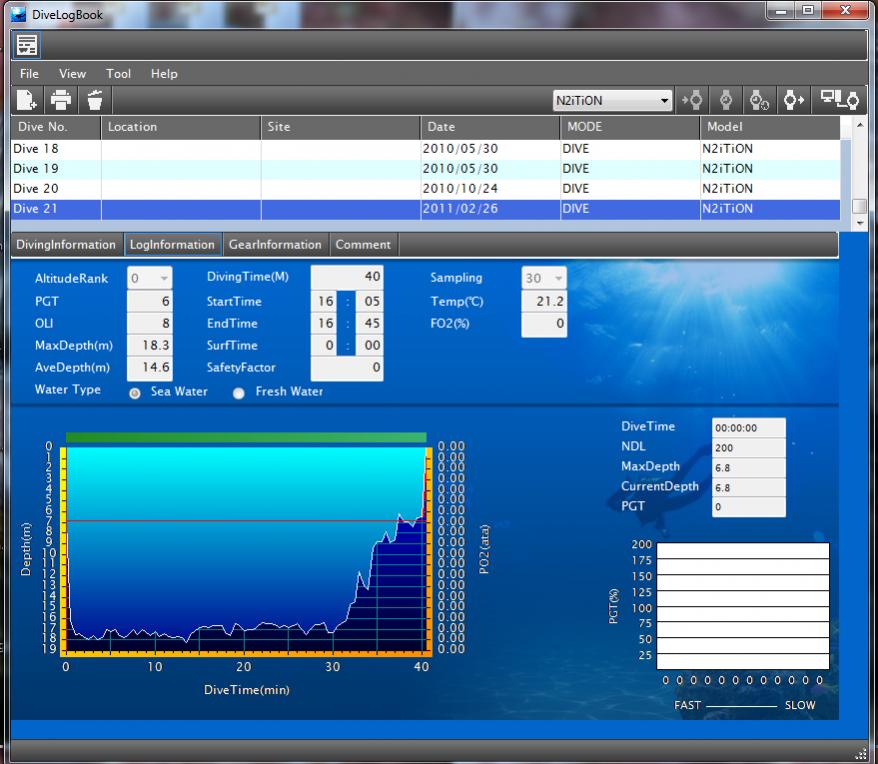Screen dimensions: 878x764
Task: Click the PC-to-watch connection icon
Action: [839, 100]
